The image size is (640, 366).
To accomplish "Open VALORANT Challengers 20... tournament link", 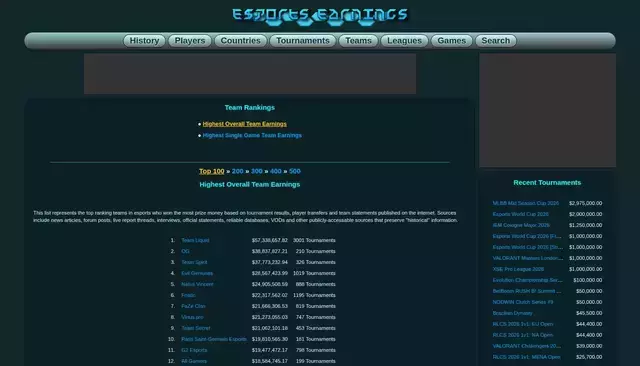I will tap(527, 346).
